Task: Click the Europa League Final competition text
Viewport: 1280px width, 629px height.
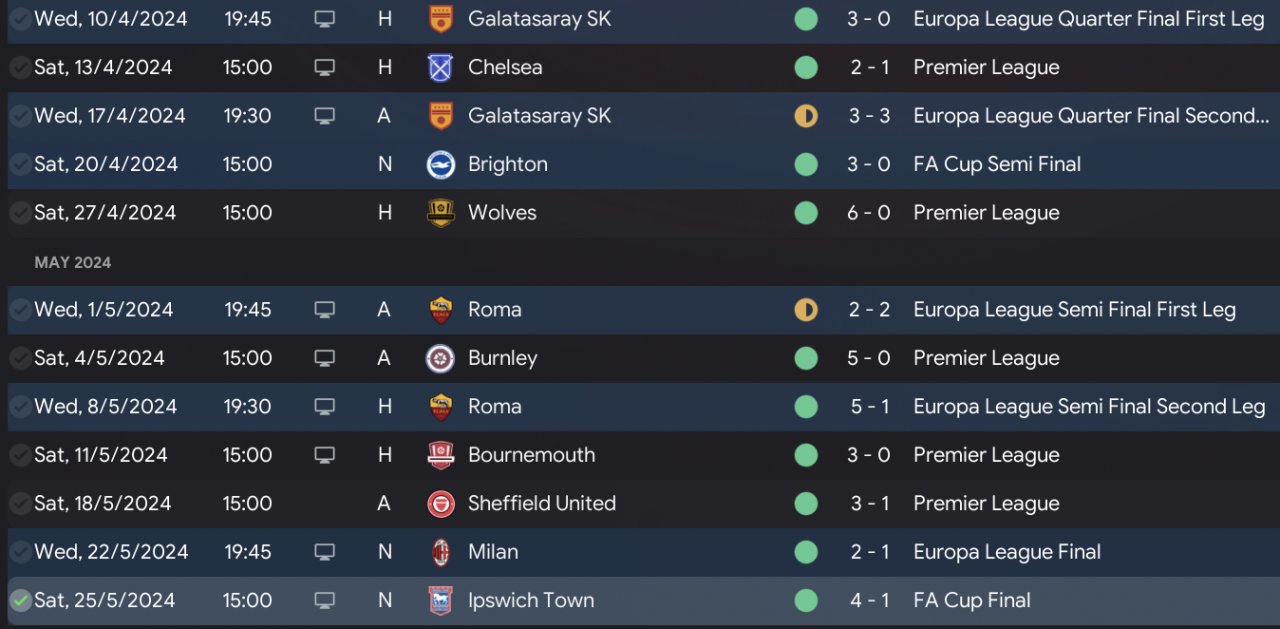Action: click(1006, 552)
